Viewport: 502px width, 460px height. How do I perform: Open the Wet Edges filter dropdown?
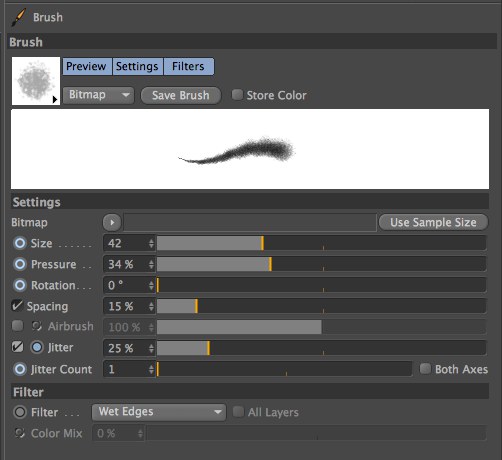pos(159,412)
